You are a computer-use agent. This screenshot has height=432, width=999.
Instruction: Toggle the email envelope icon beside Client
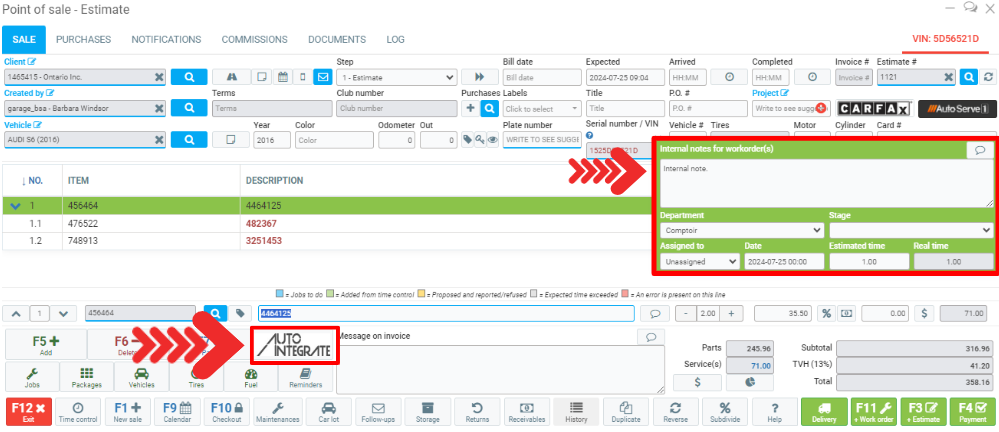pos(322,77)
